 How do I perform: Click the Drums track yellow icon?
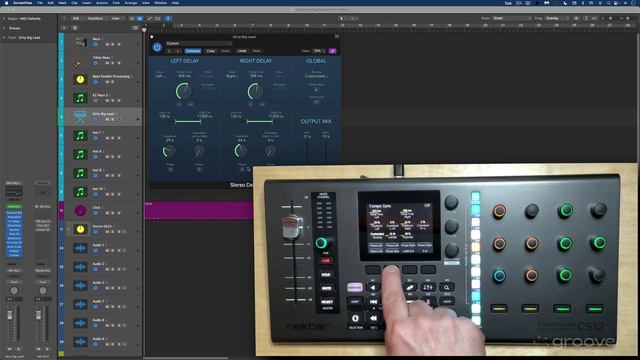[80, 229]
